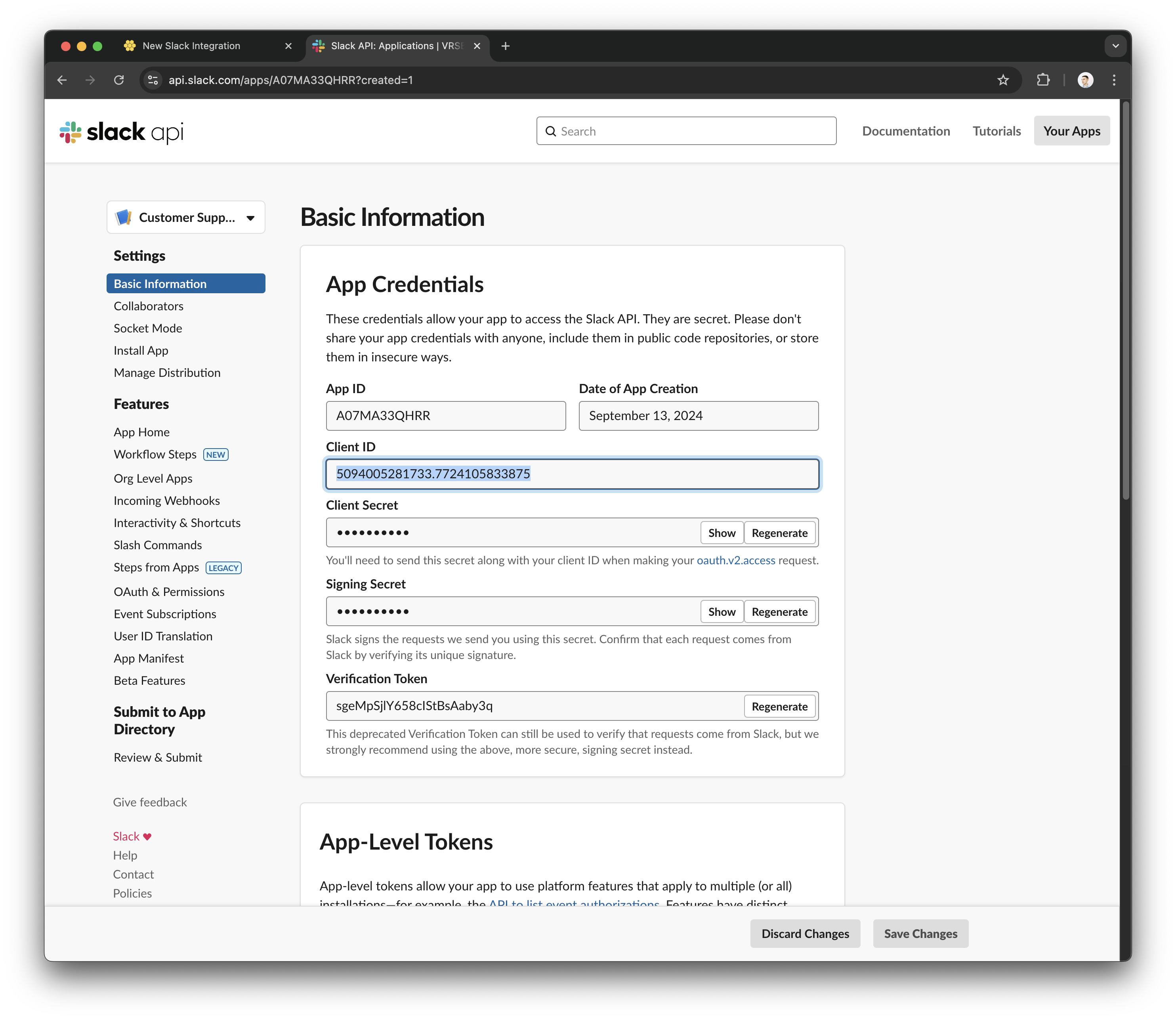1176x1020 pixels.
Task: Regenerate the Verification Token
Action: tap(779, 707)
